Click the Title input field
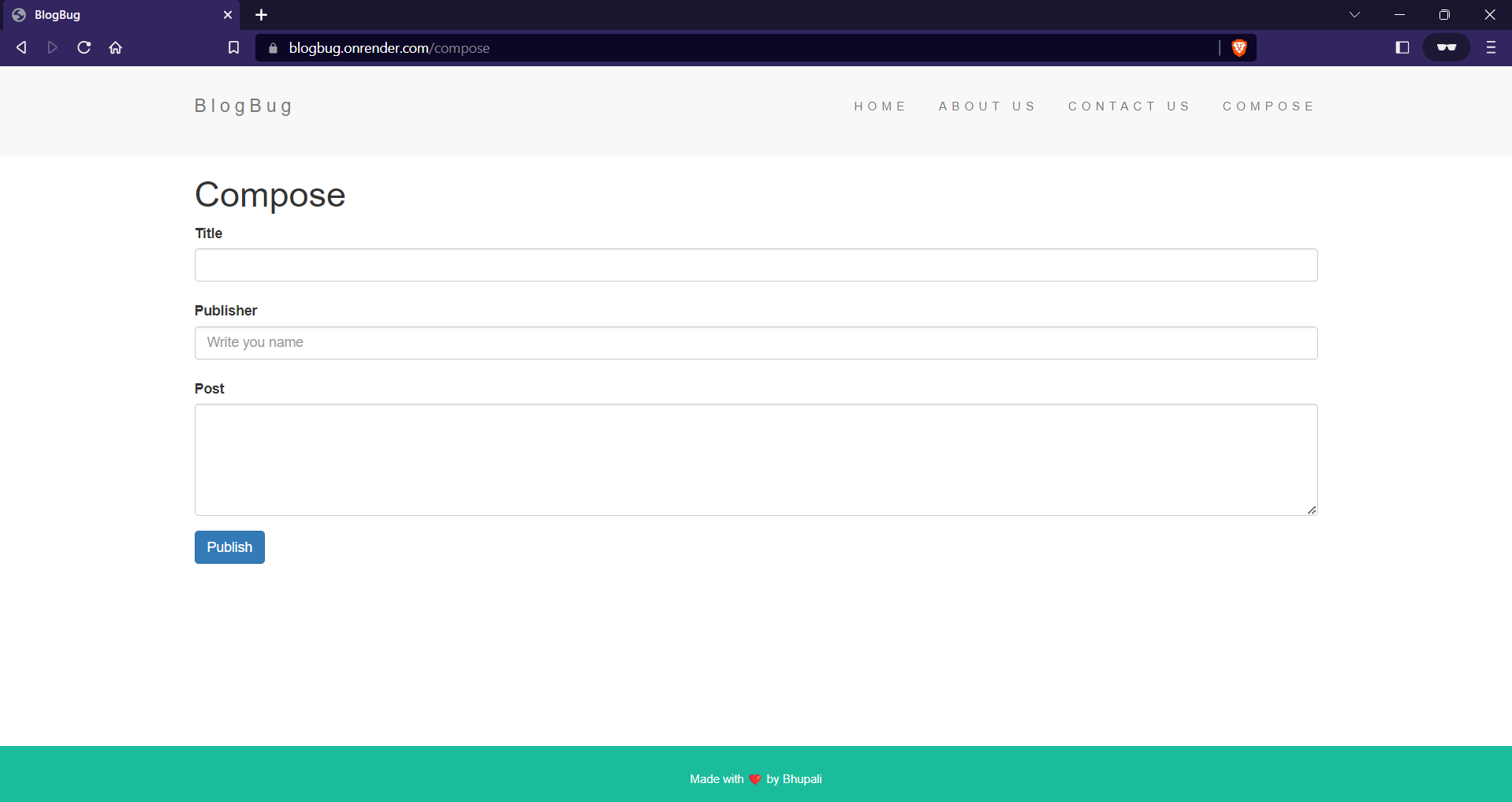 click(x=755, y=265)
